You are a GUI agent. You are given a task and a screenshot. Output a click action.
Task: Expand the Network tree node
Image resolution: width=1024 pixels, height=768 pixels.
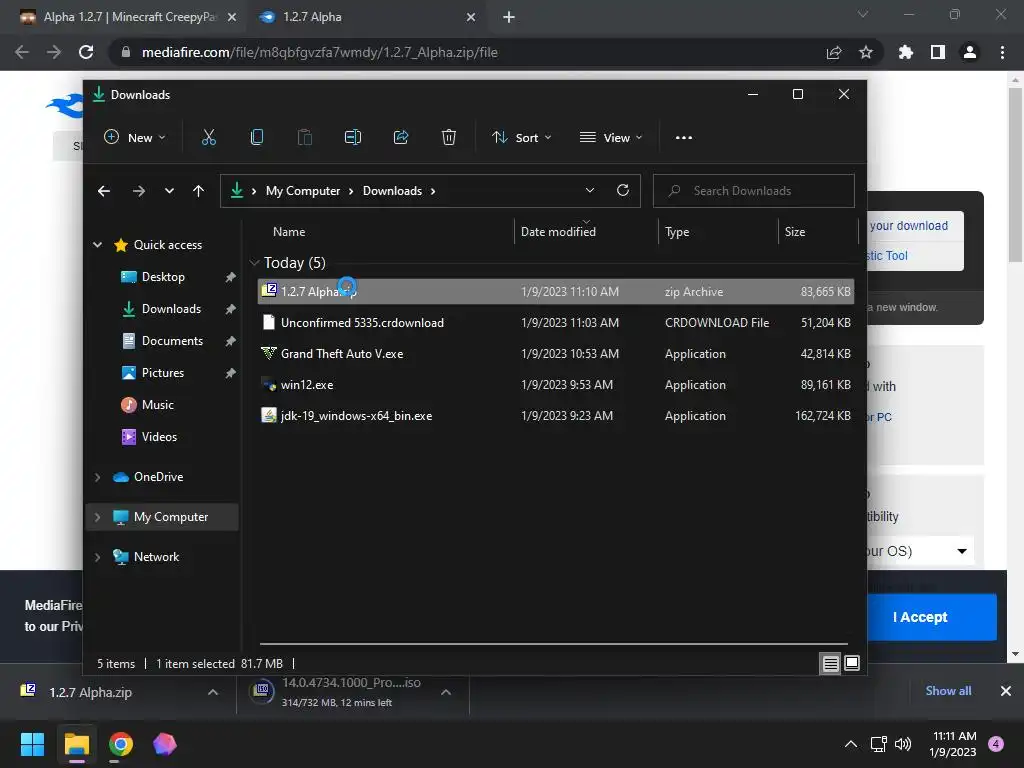click(97, 557)
